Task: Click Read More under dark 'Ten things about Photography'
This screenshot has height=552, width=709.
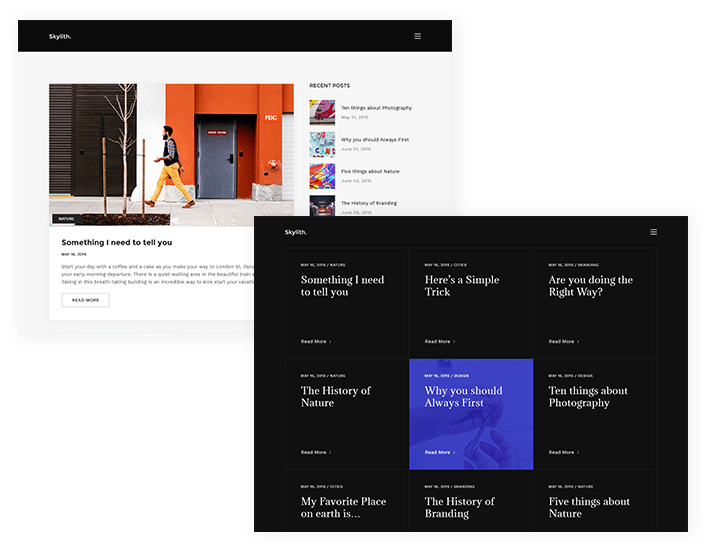Action: pyautogui.click(x=563, y=452)
